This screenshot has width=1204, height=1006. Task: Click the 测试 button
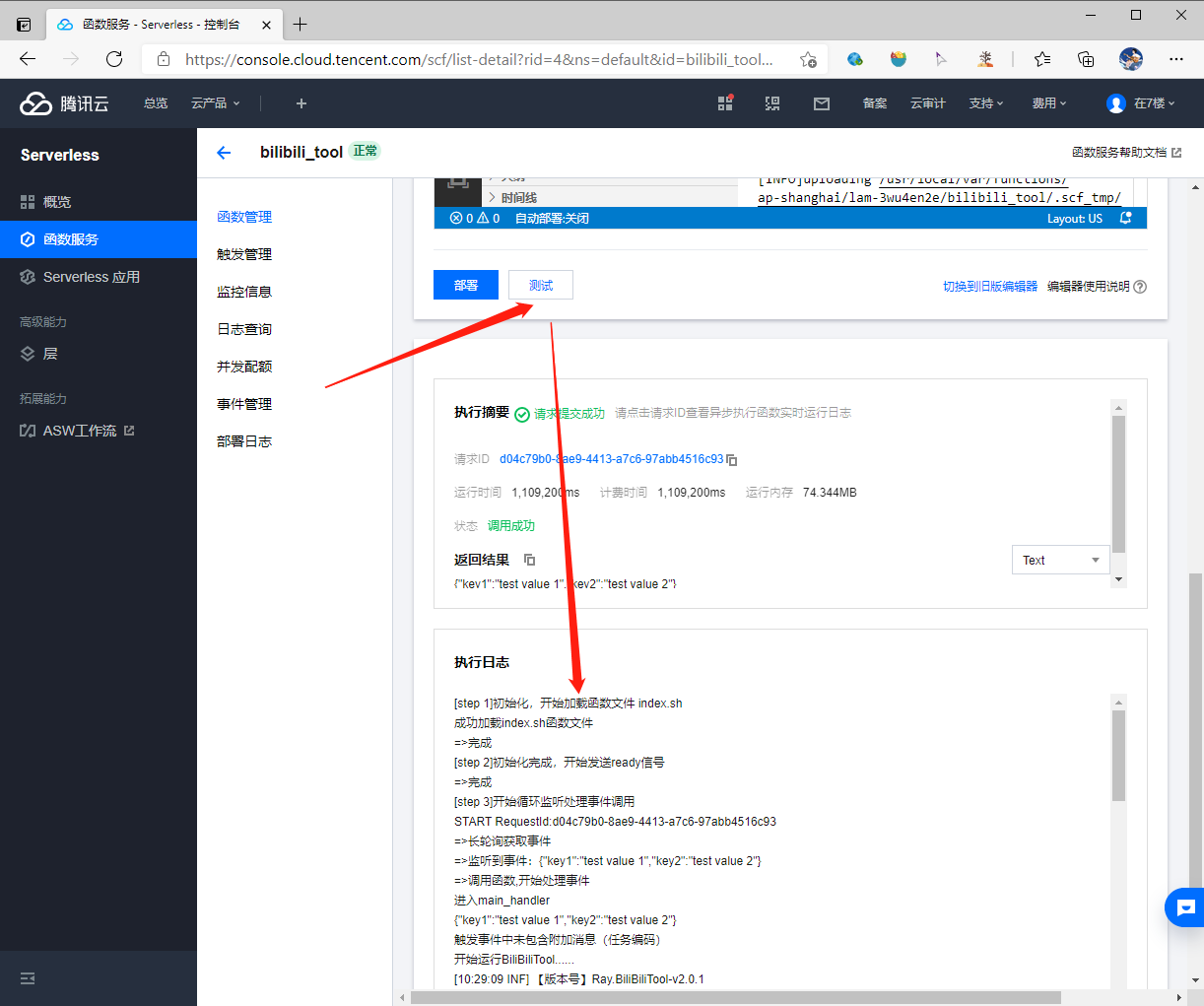tap(540, 285)
